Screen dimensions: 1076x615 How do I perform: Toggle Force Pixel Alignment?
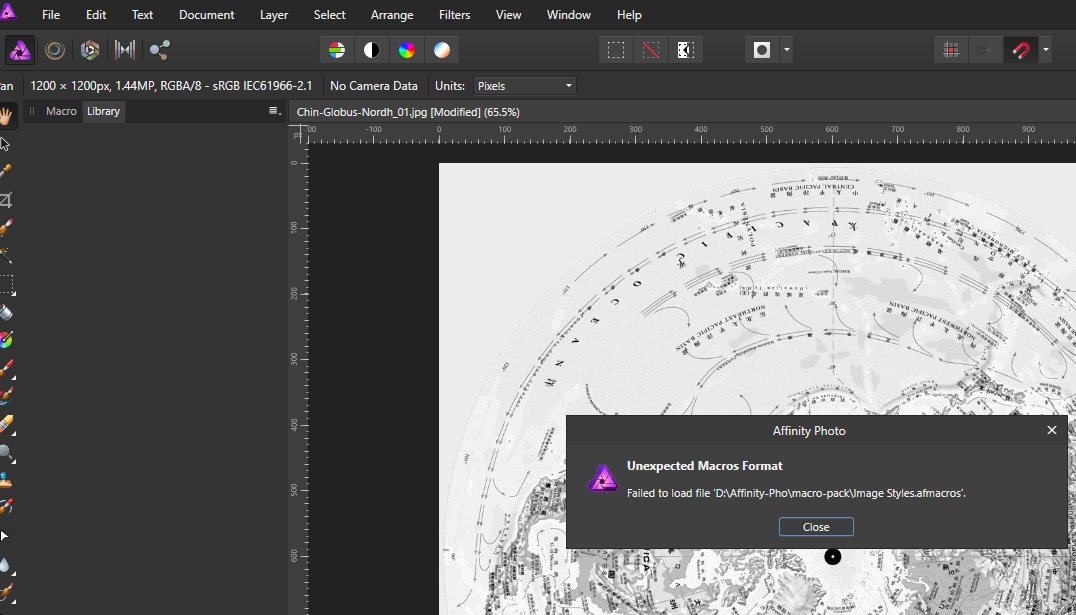951,50
